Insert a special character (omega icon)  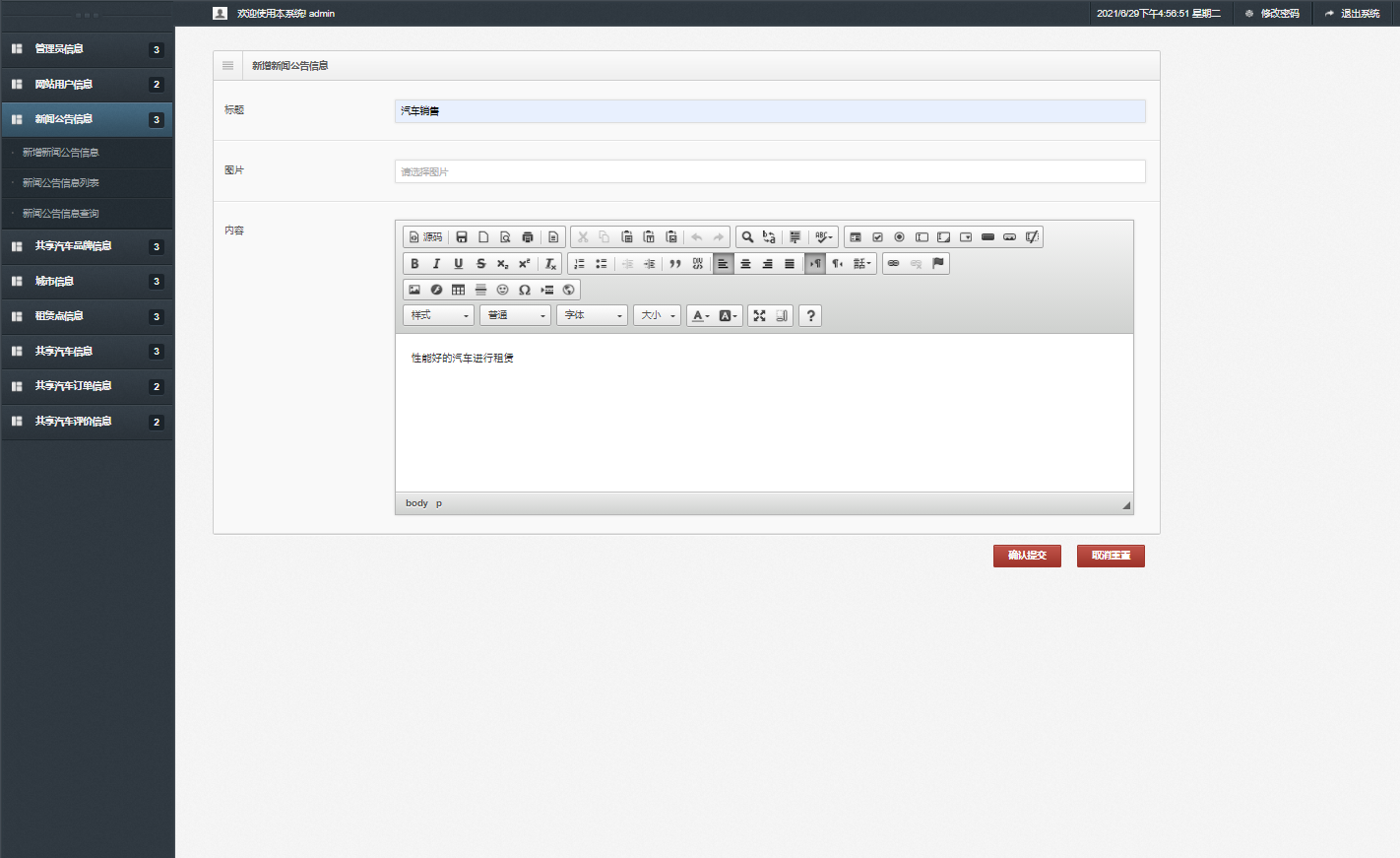click(x=525, y=290)
